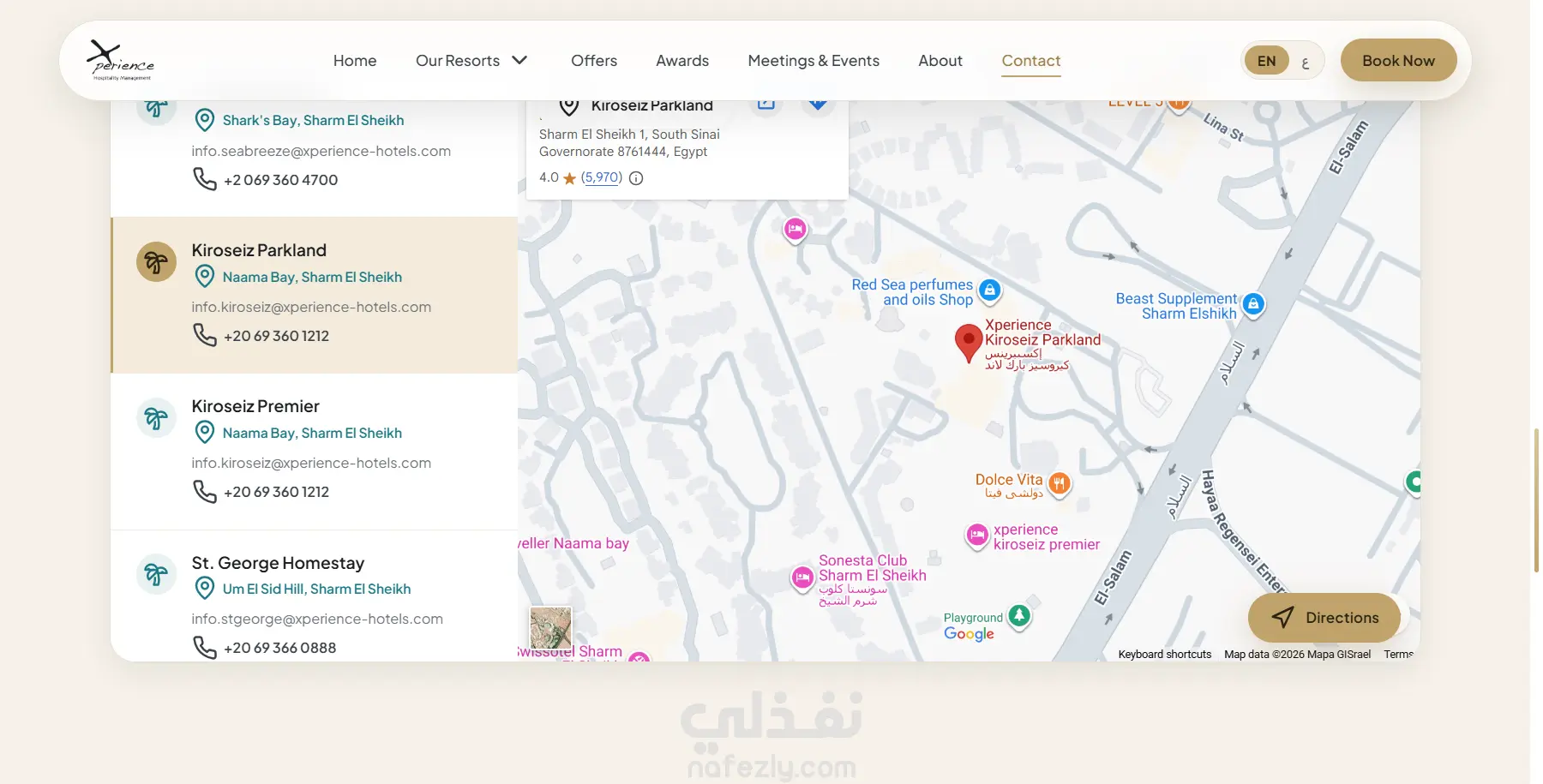Click the Google logo on the map
The image size is (1543, 784).
[970, 633]
